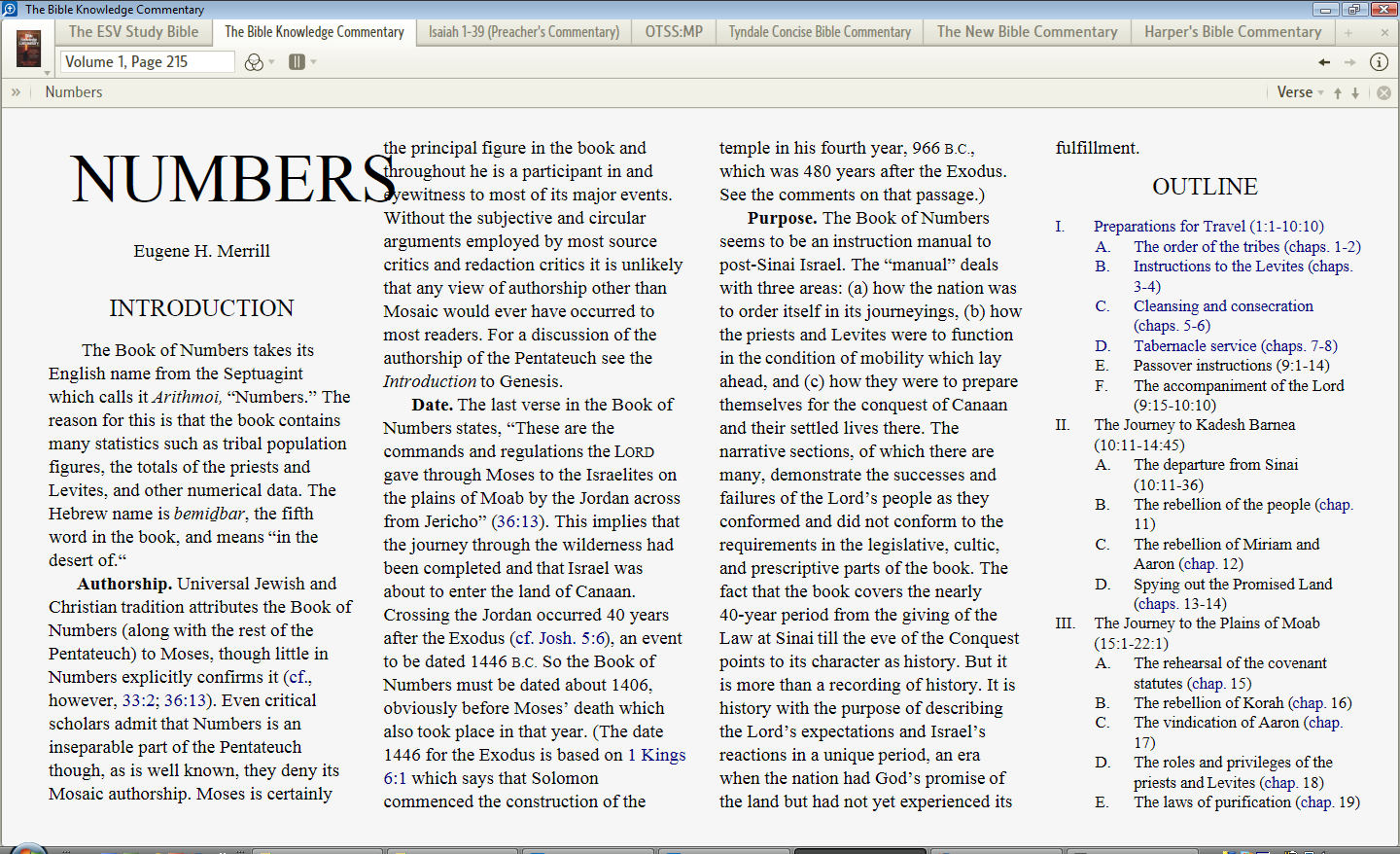Screen dimensions: 1400x854
Task: Select The Bible Knowledge Commentary tab
Action: coord(314,32)
